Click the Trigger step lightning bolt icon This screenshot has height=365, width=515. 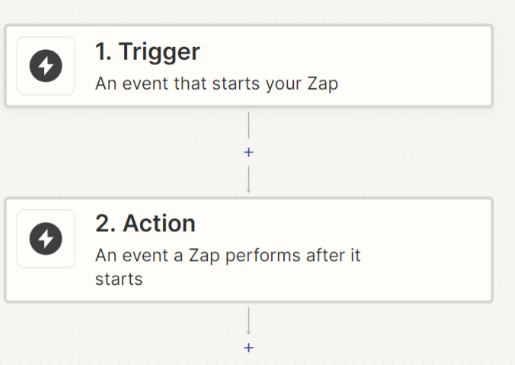(x=46, y=66)
